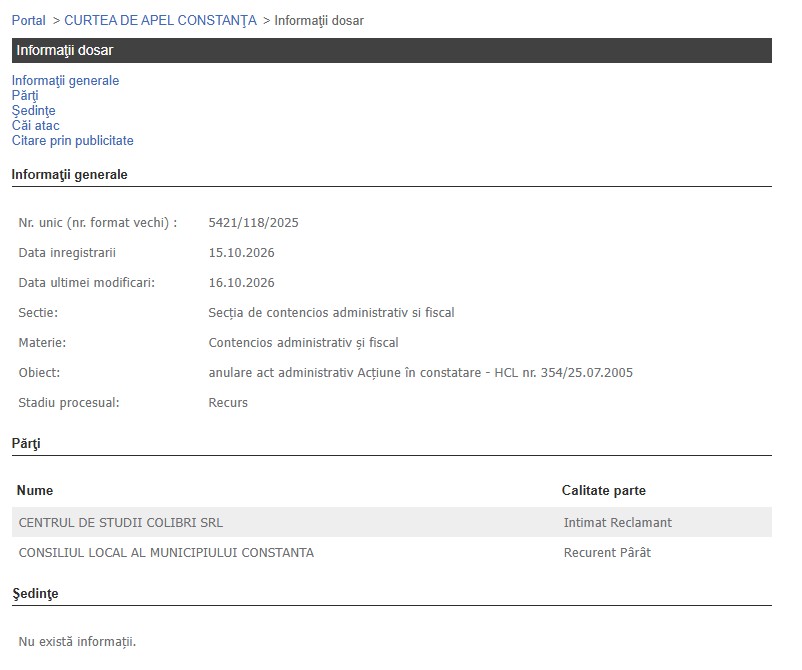Open Citare prin publicitate link
This screenshot has width=802, height=670.
73,141
